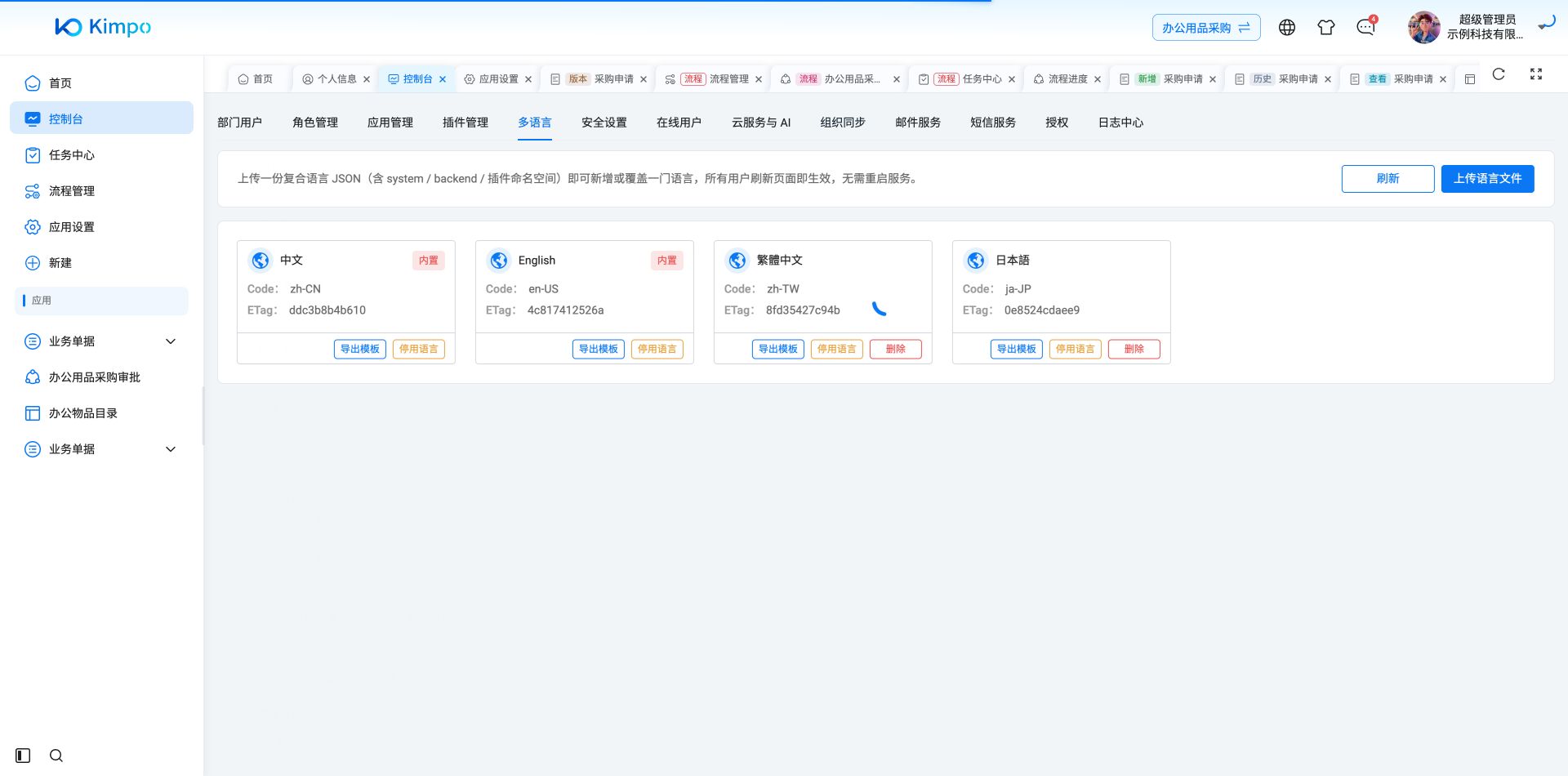Export template for 中文 language
1568x776 pixels.
(360, 350)
